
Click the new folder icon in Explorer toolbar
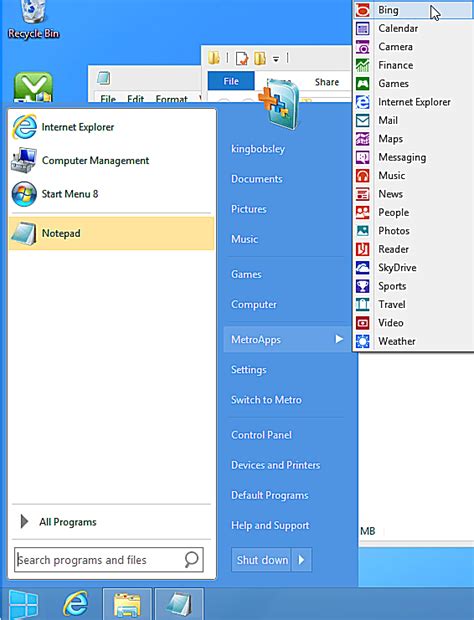coord(260,58)
